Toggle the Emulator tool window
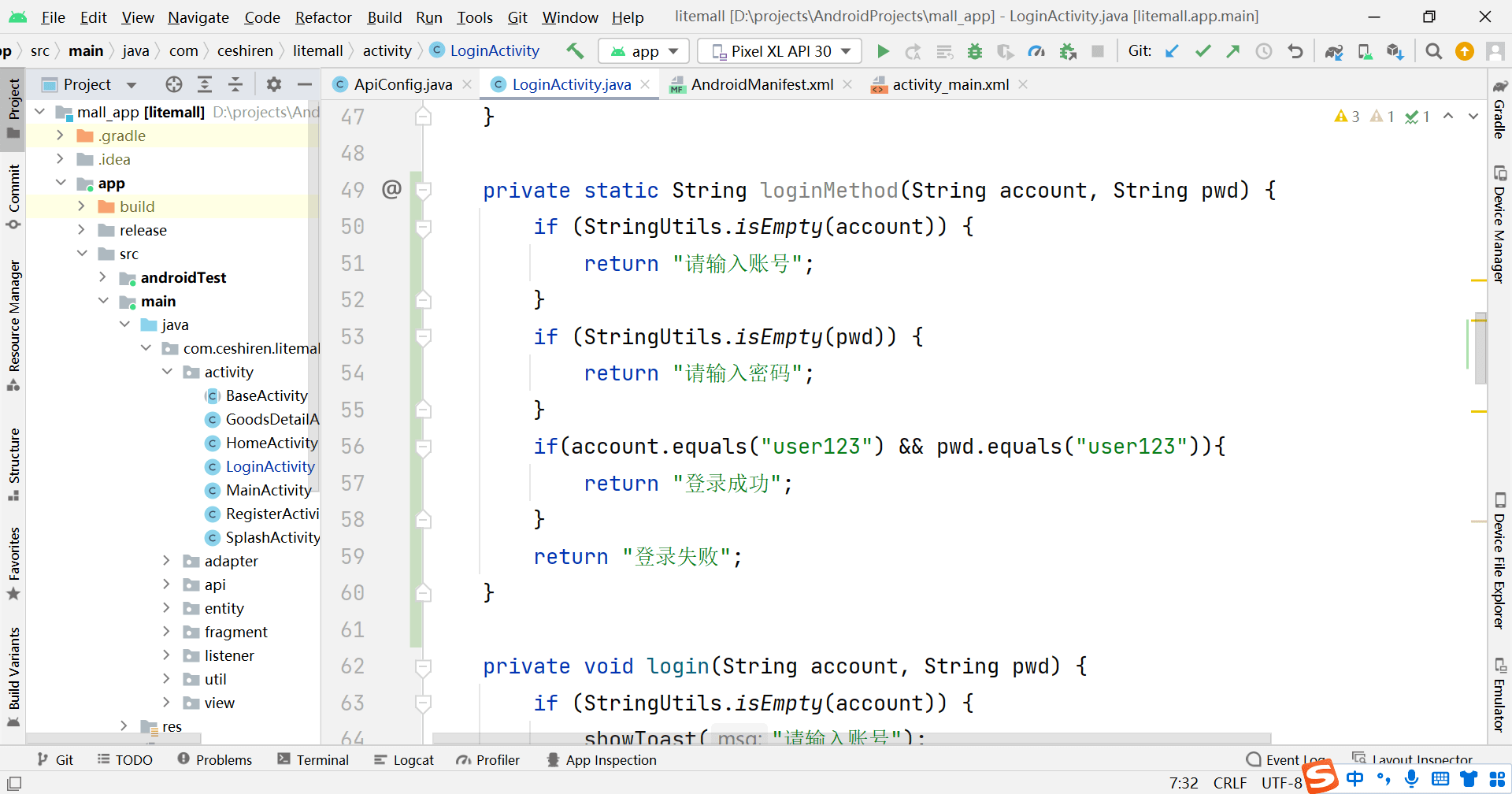Viewport: 1512px width, 794px height. (1499, 695)
